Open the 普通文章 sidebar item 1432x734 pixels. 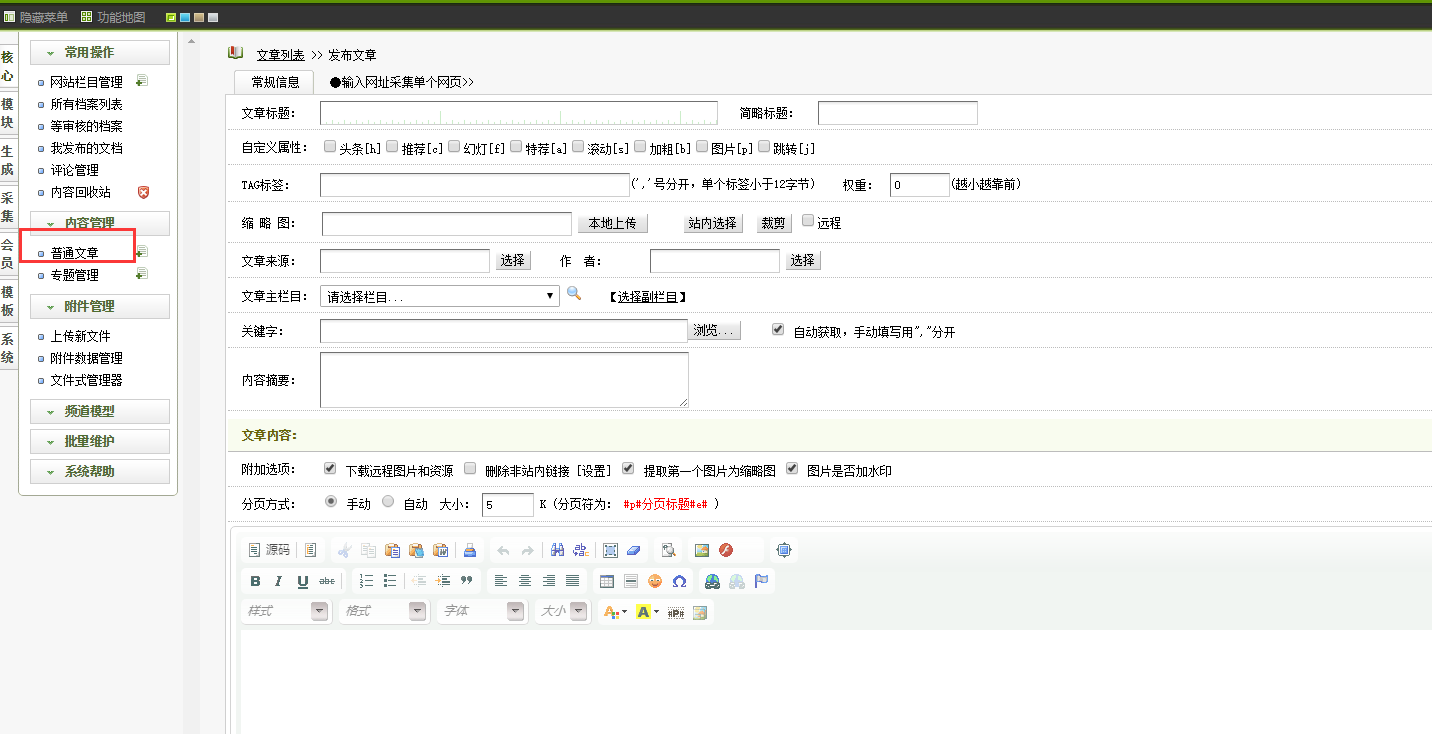click(x=75, y=253)
